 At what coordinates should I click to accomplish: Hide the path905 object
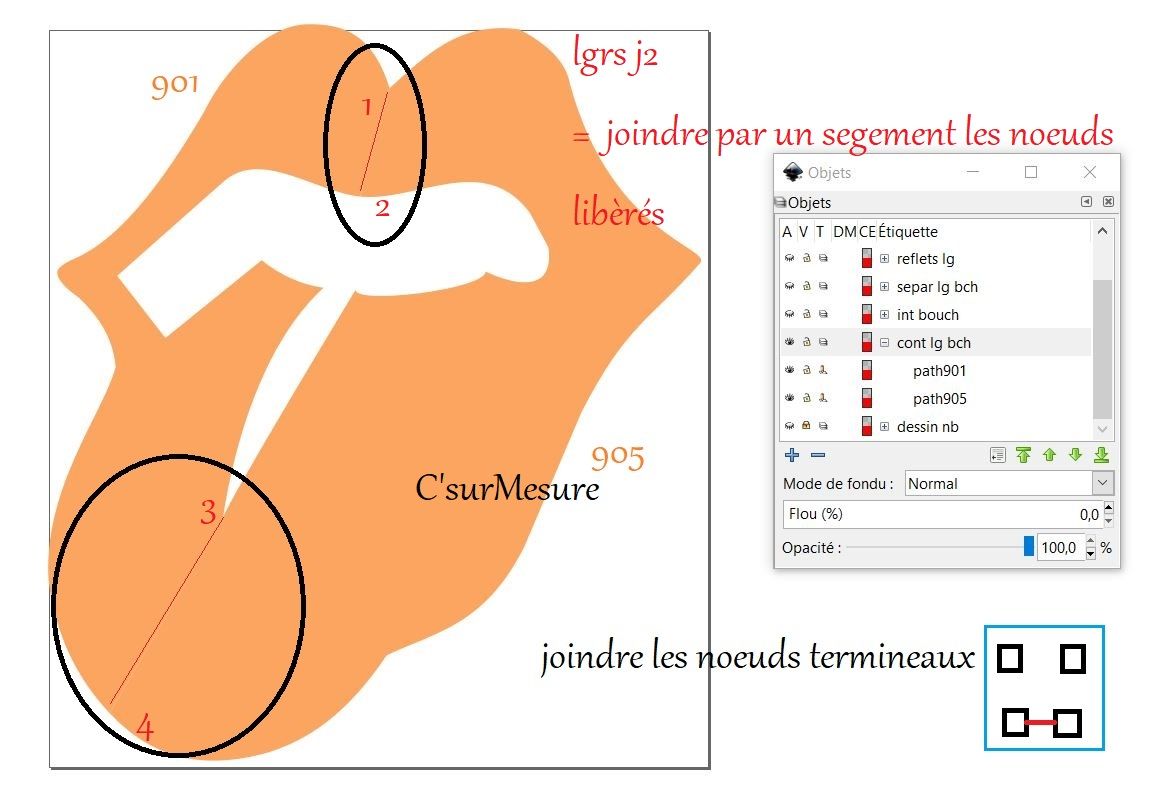(x=790, y=398)
